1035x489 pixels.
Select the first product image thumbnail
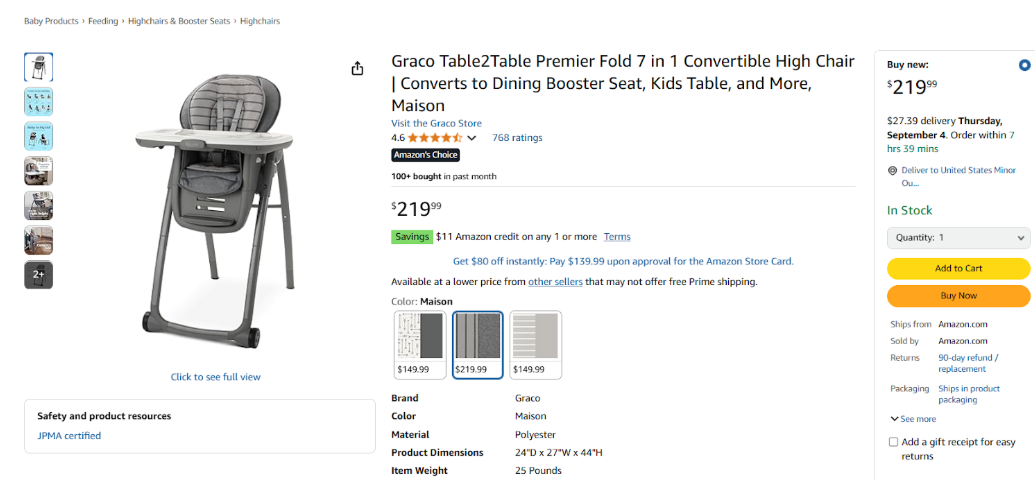pos(39,67)
